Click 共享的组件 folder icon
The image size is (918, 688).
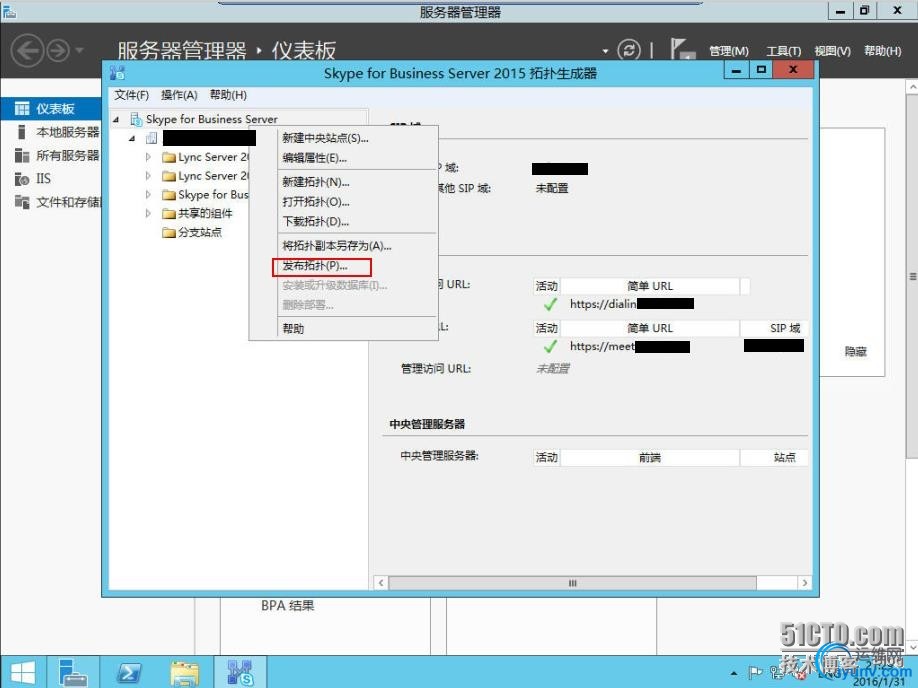169,214
